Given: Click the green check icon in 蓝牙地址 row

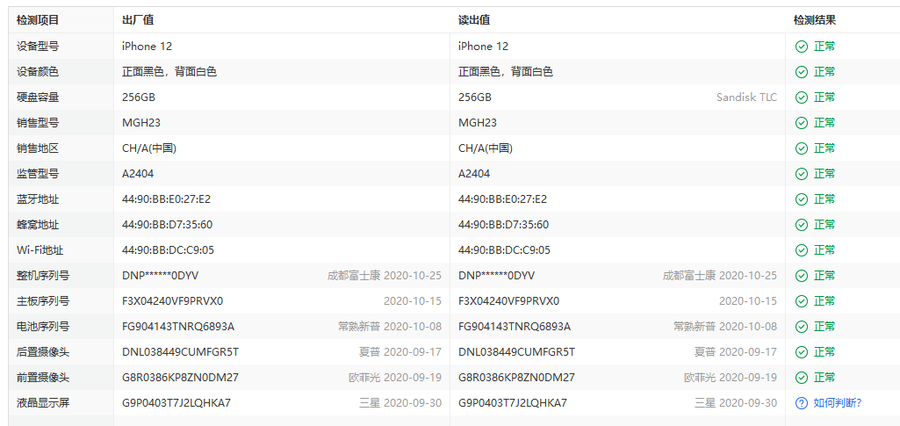Looking at the screenshot, I should [x=801, y=199].
